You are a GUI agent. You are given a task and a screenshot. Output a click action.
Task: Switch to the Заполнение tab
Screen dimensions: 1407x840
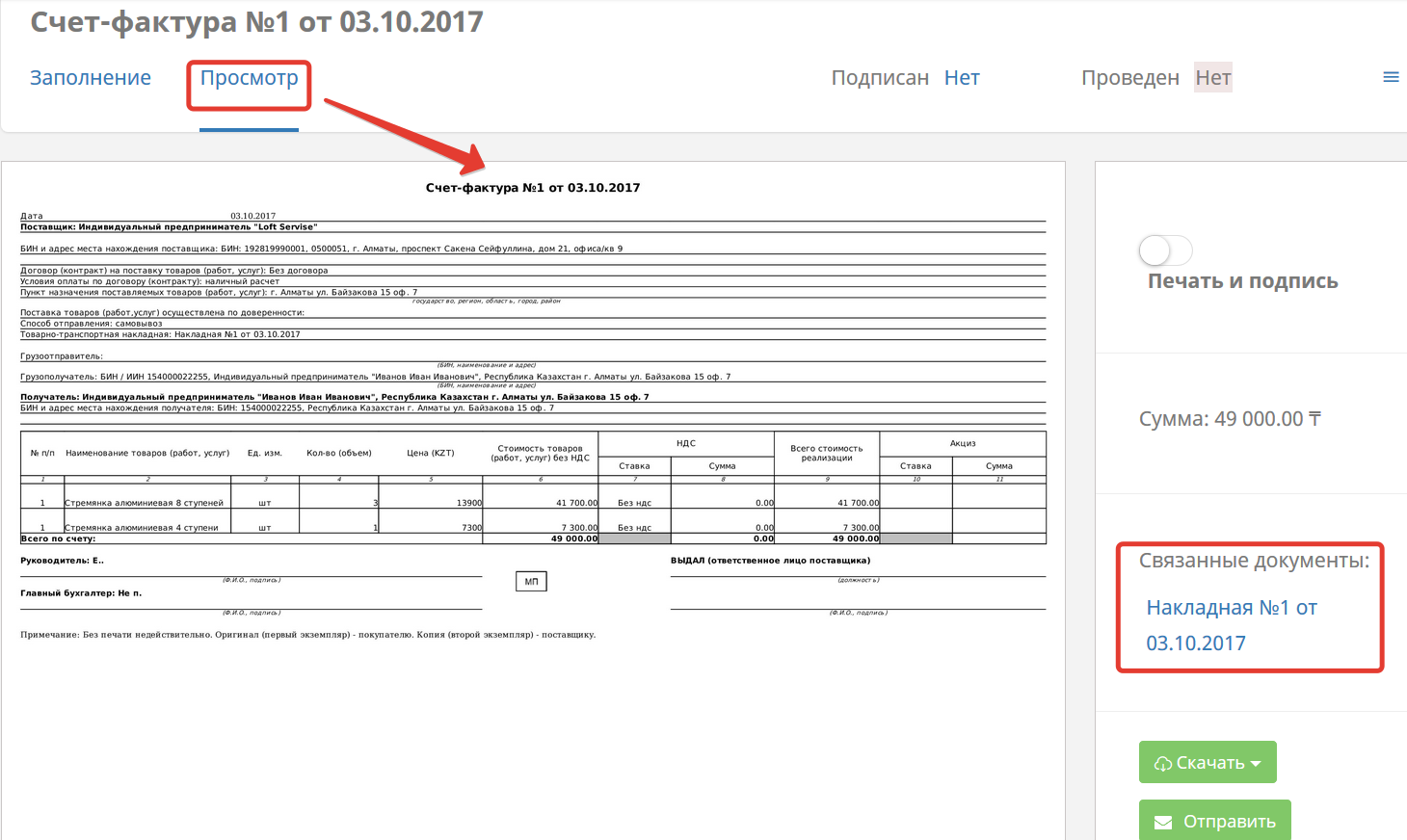point(91,78)
